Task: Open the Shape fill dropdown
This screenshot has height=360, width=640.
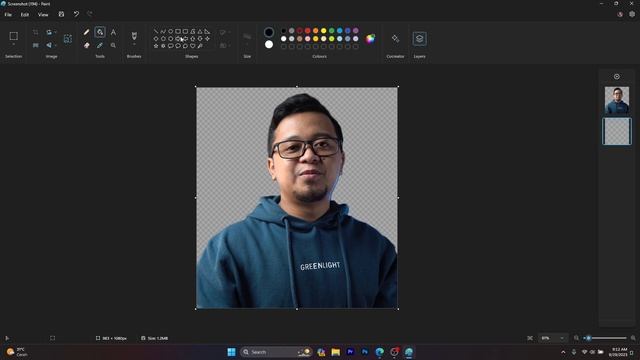Action: click(x=224, y=45)
